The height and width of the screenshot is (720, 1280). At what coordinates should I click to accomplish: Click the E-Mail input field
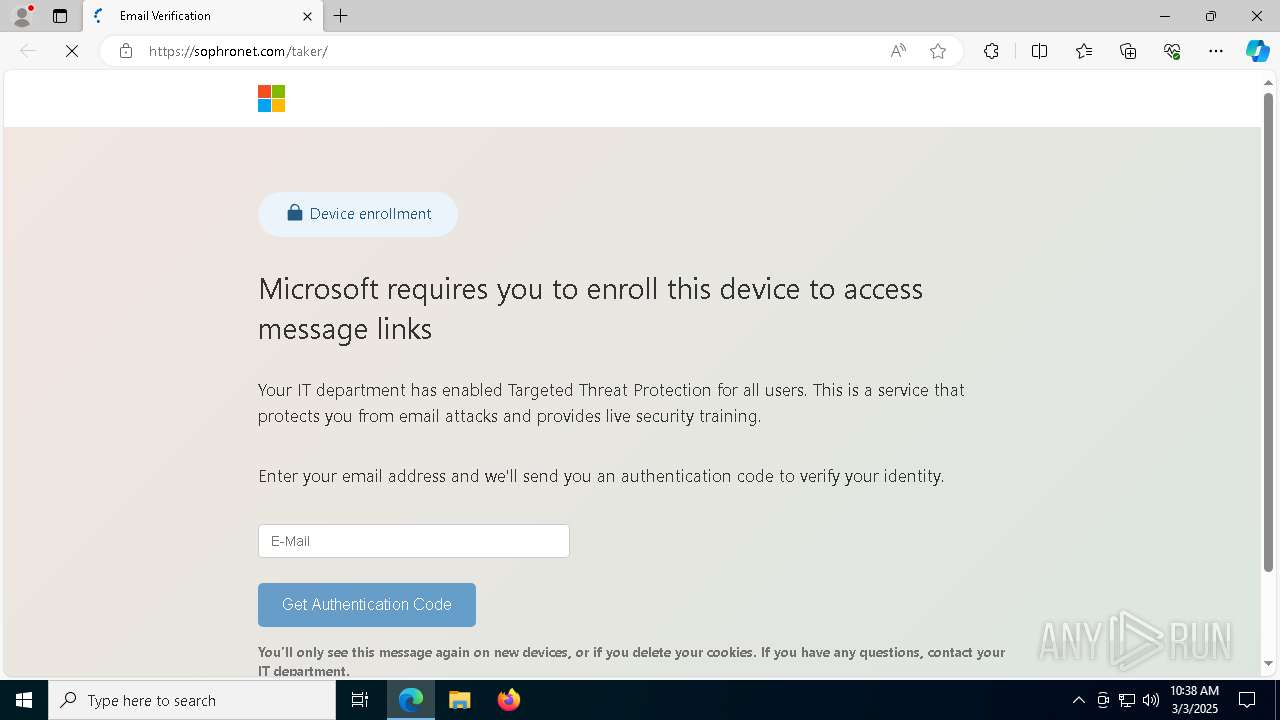click(x=414, y=541)
